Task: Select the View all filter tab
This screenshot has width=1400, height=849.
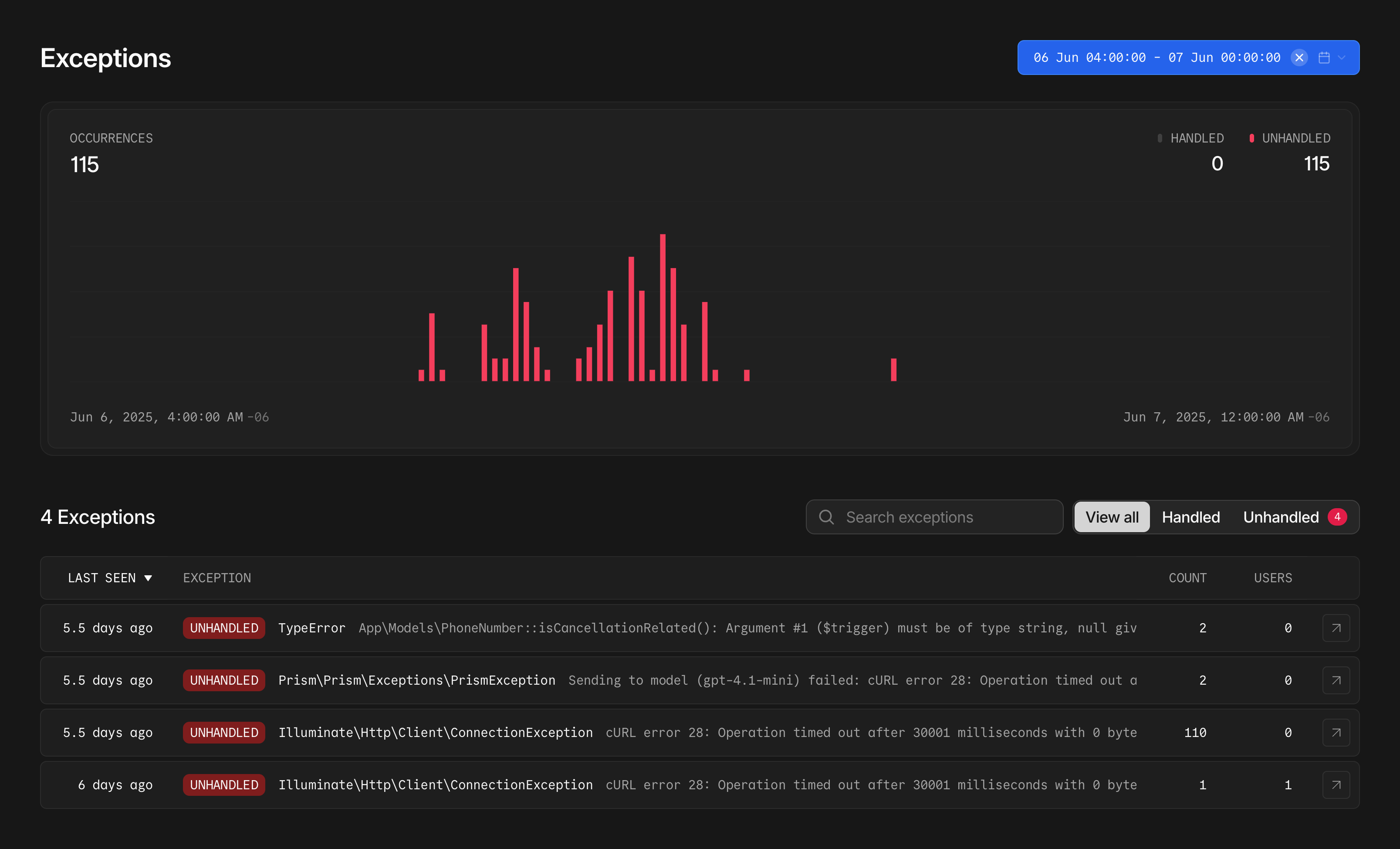Action: click(1111, 517)
